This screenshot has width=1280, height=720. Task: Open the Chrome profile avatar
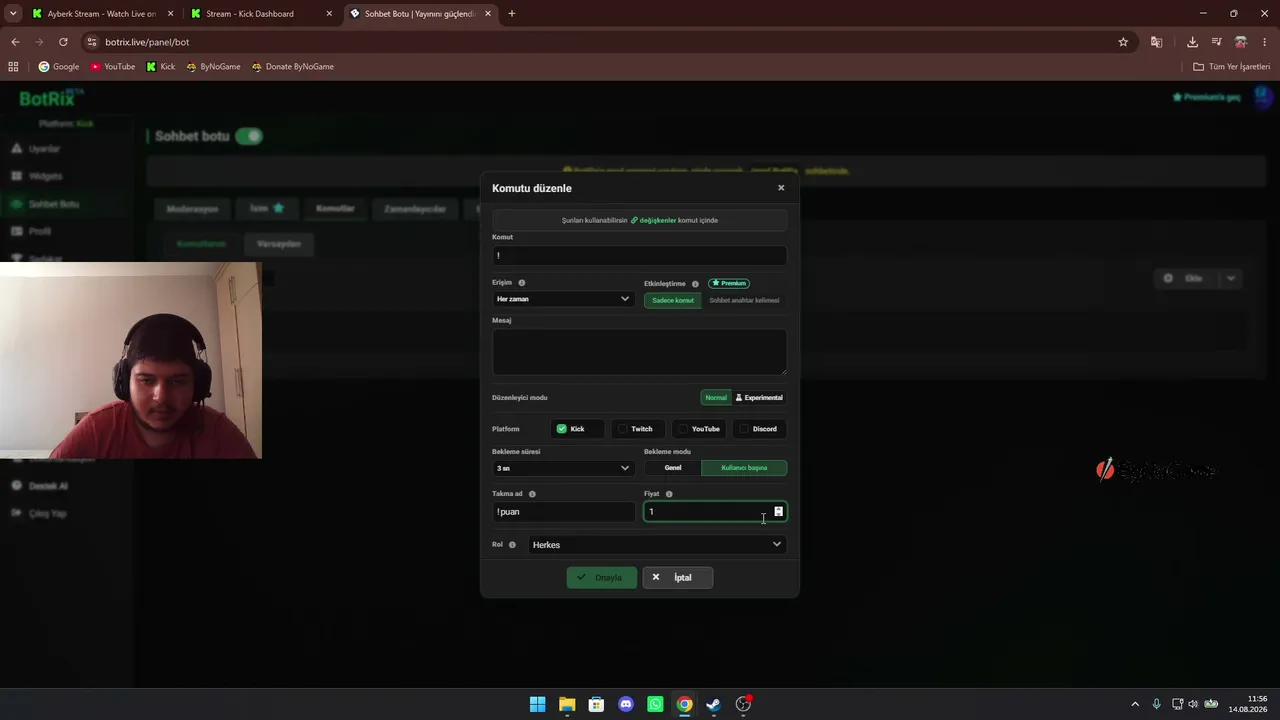pos(1241,42)
